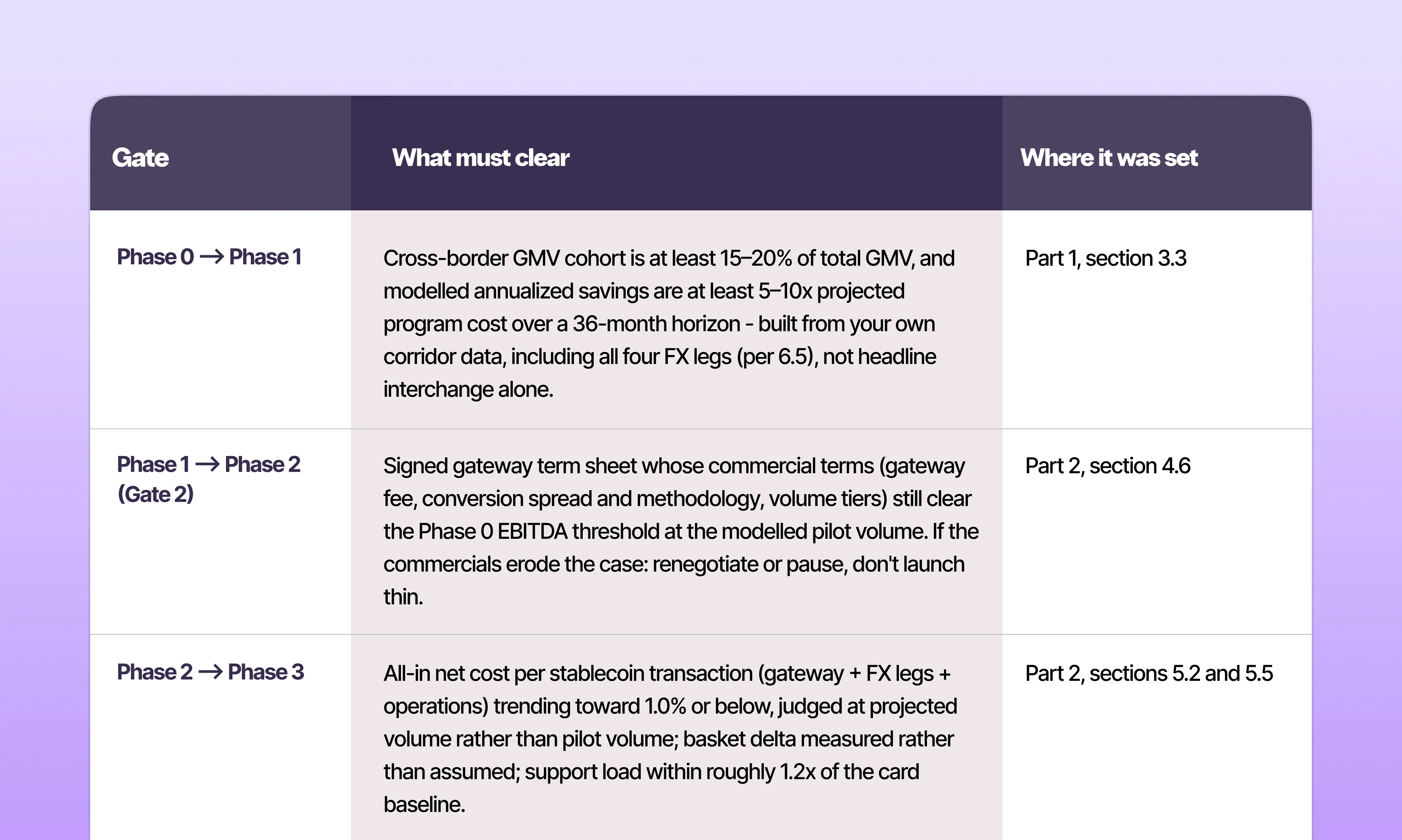Viewport: 1402px width, 840px height.
Task: Click the Phase 1 → Phase 2 gate label
Action: click(x=208, y=465)
